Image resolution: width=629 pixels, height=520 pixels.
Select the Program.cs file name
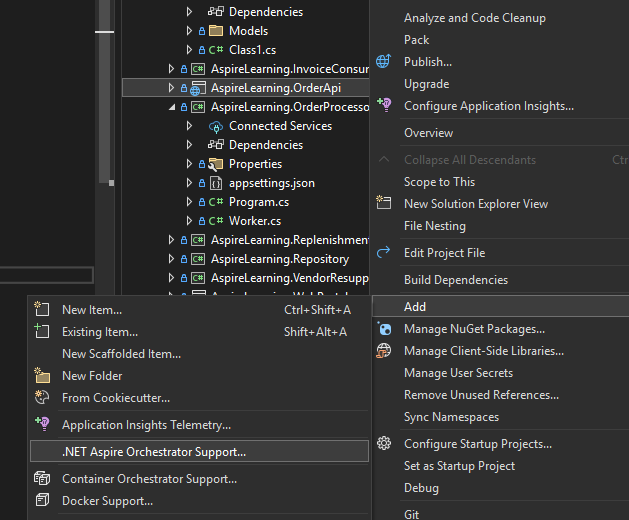pos(259,202)
